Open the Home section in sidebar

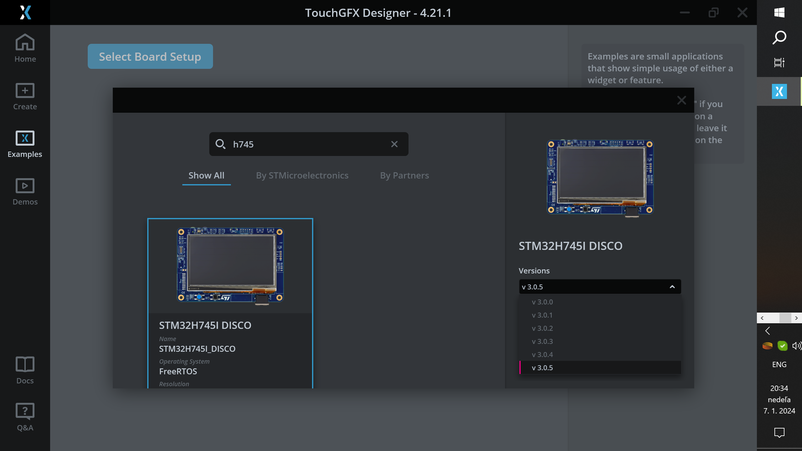pyautogui.click(x=25, y=49)
